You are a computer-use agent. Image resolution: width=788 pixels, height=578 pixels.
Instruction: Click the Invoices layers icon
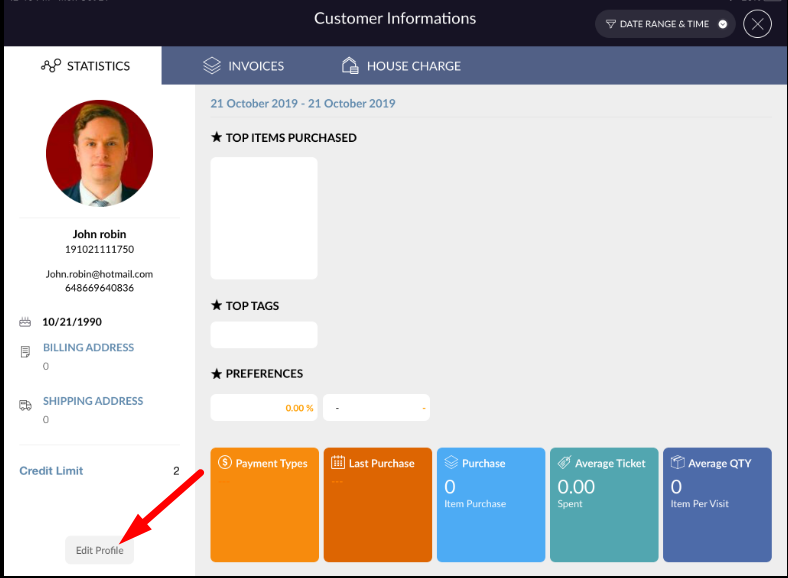coord(211,66)
